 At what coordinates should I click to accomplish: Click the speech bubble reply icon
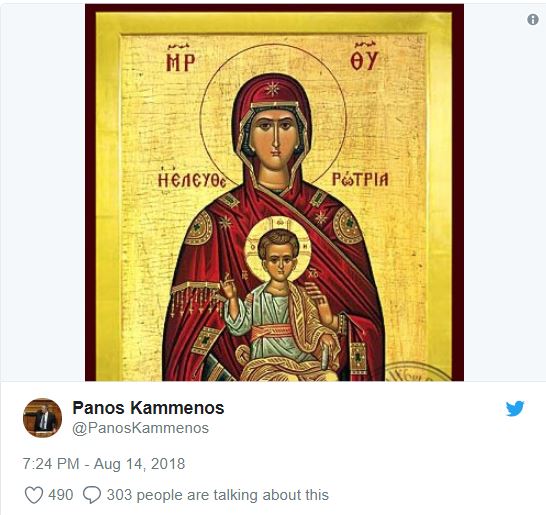coord(92,495)
